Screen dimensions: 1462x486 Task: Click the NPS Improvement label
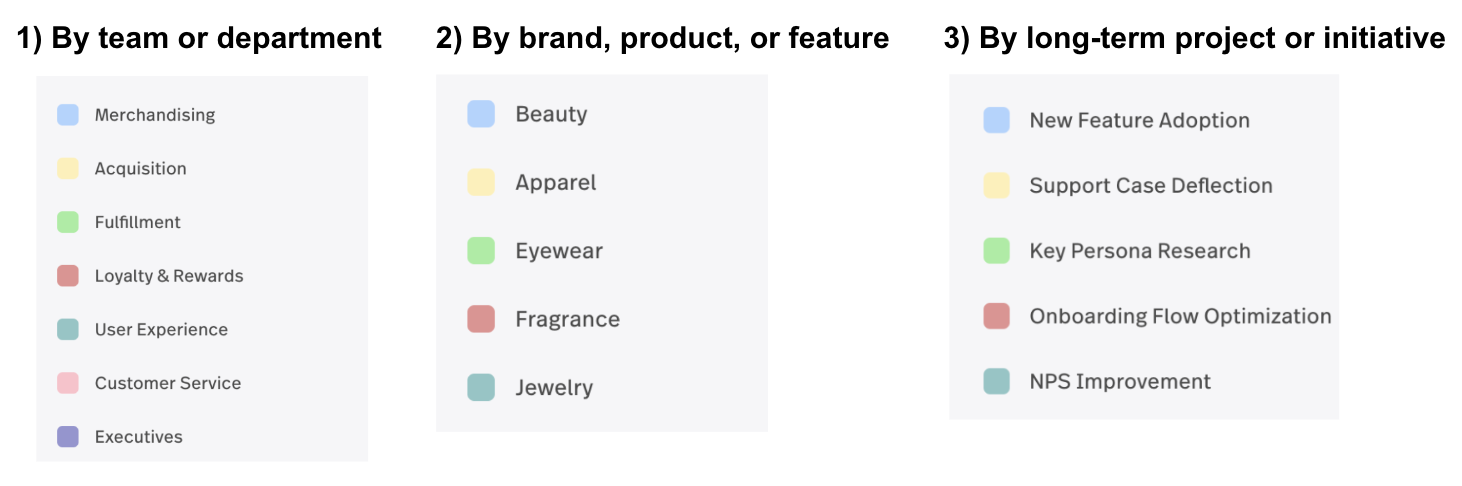[1120, 382]
